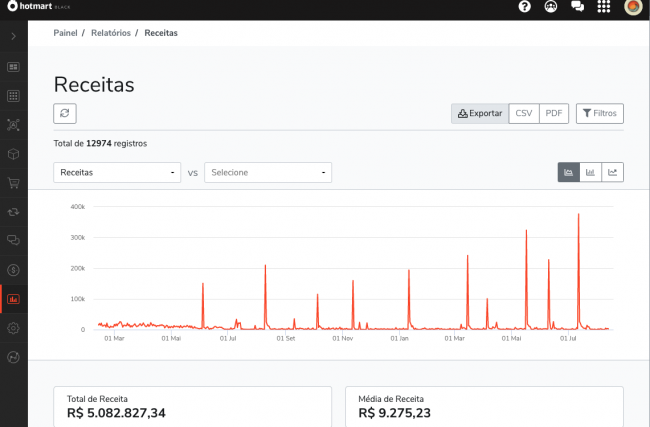Switch to area chart view
The width and height of the screenshot is (650, 427).
[x=568, y=172]
